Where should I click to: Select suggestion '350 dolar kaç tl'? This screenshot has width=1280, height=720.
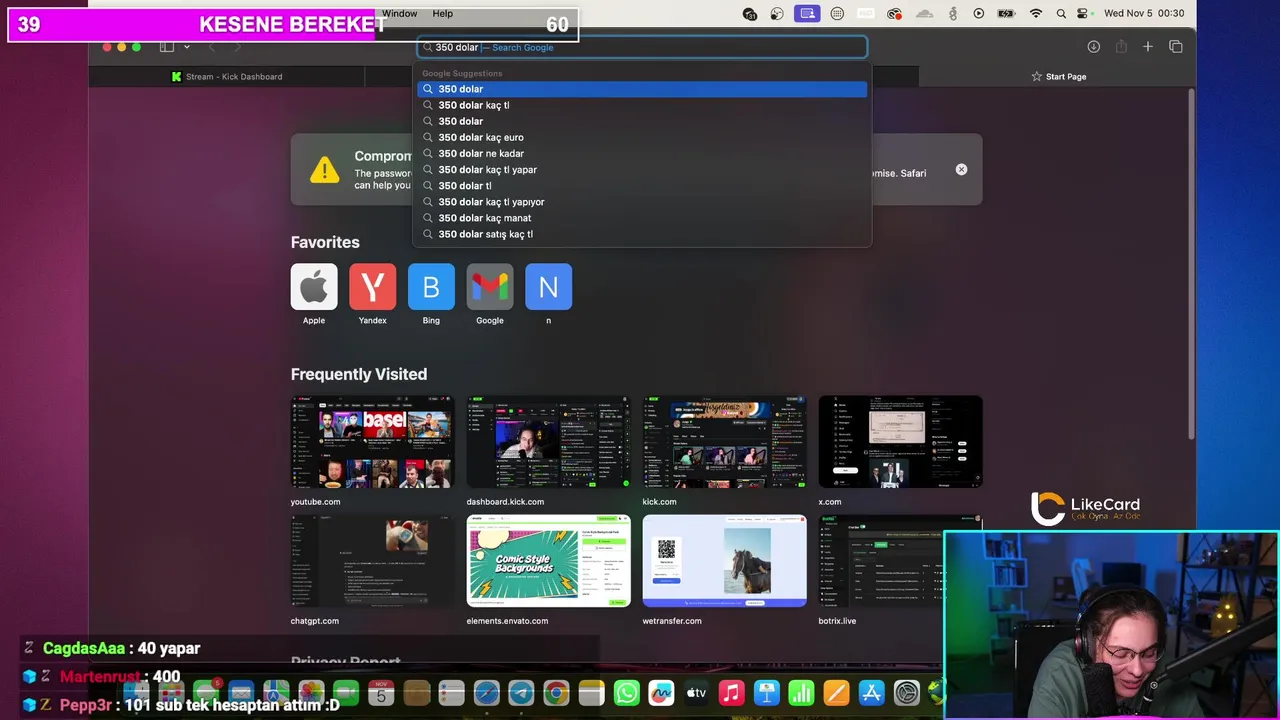642,105
